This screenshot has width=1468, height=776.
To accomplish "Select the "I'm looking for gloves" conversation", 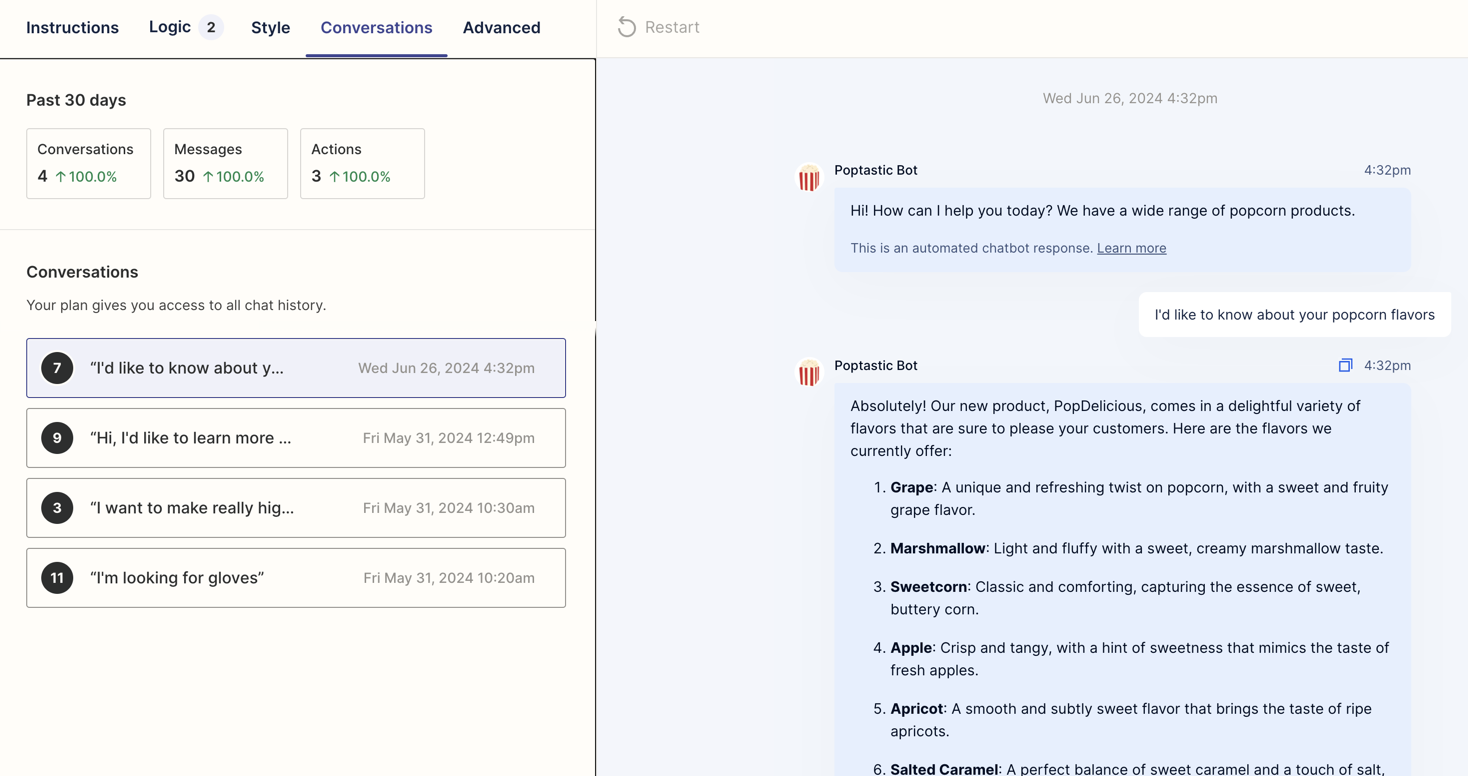I will [x=296, y=577].
